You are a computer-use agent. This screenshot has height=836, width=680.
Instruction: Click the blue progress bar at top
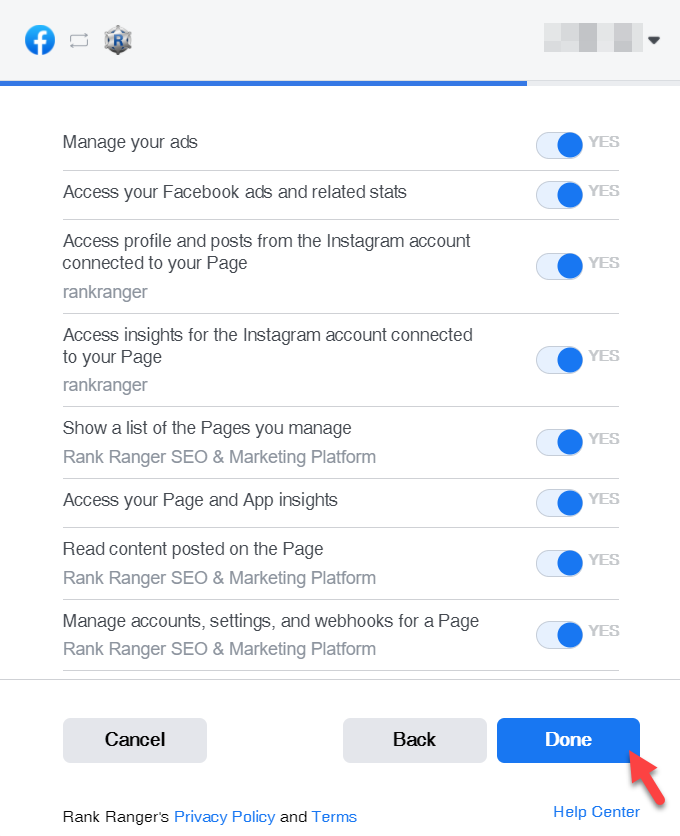pyautogui.click(x=263, y=83)
